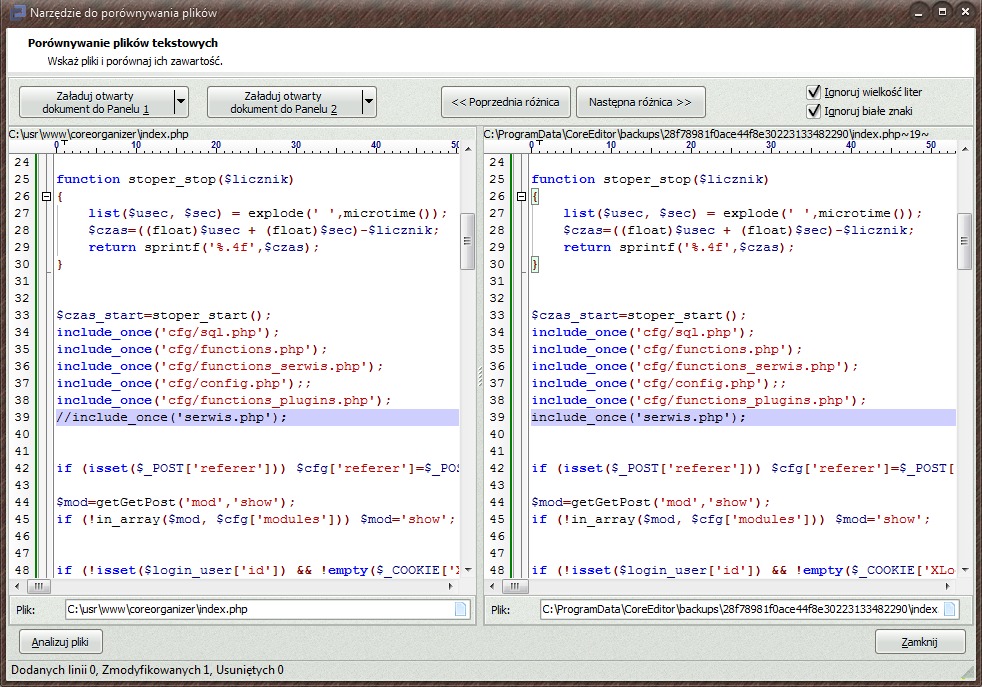Click the window resize grip in the corner
The width and height of the screenshot is (982, 687).
967,672
